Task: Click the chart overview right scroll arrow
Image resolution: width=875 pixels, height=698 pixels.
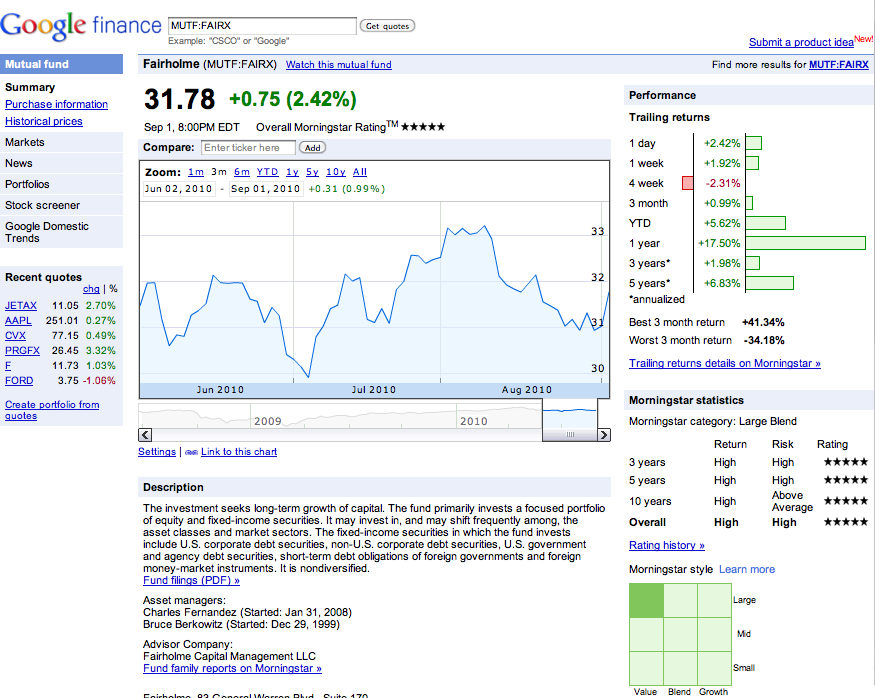Action: click(x=604, y=435)
